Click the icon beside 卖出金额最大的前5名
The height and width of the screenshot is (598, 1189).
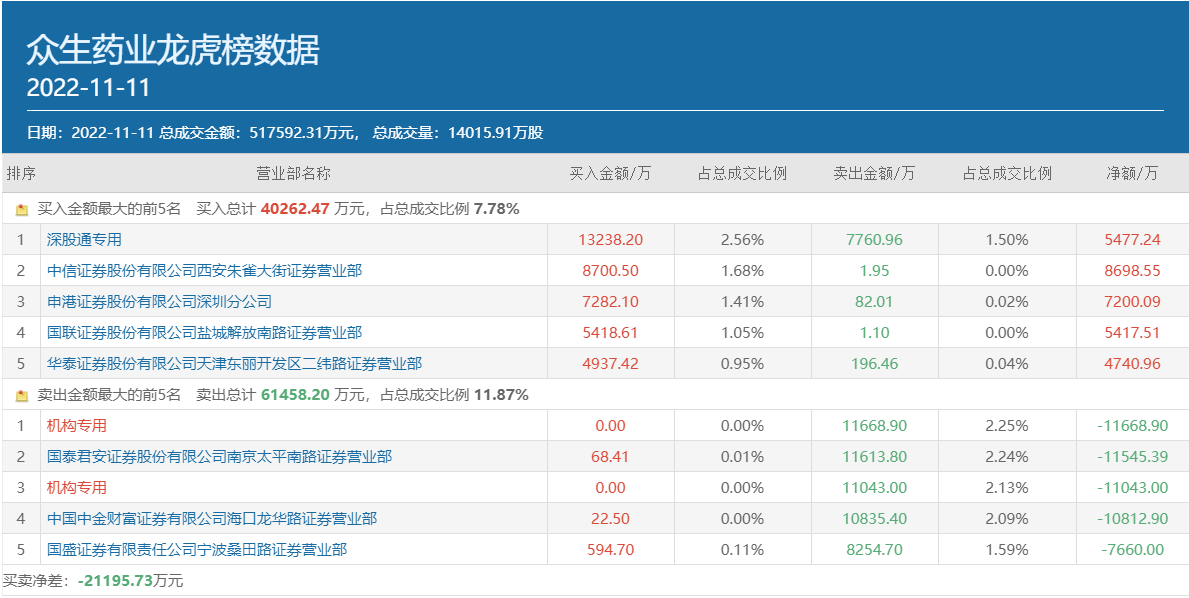[x=22, y=396]
